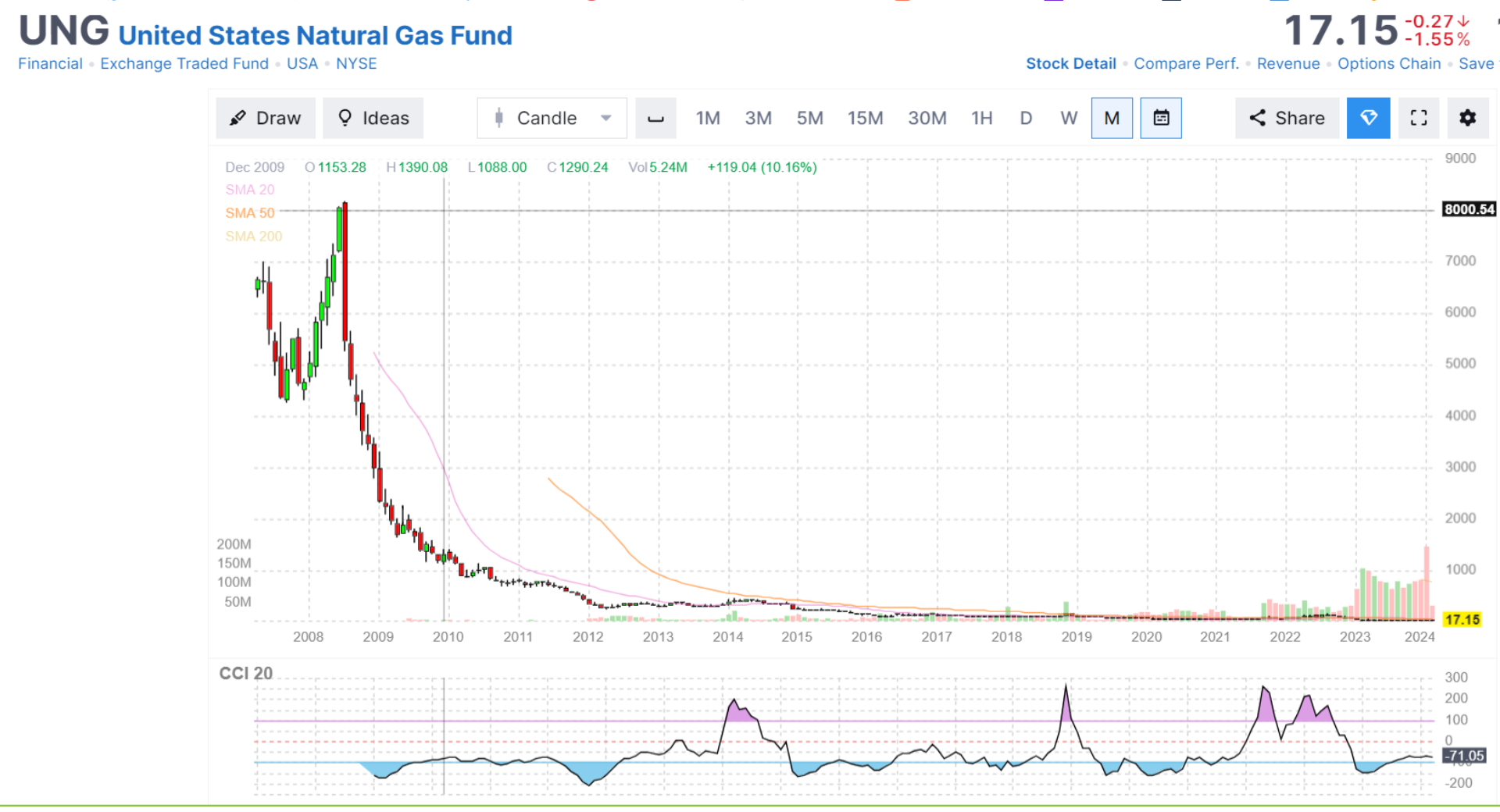This screenshot has height=812, width=1500.
Task: Click the 8000.54 price crosshair label
Action: click(1469, 209)
